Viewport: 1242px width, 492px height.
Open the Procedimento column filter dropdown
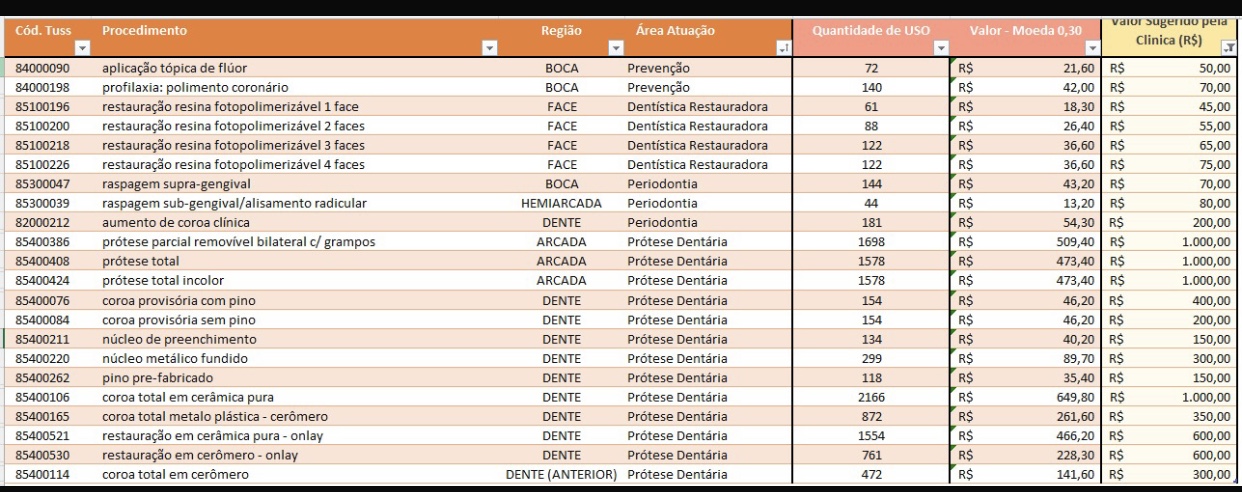click(x=490, y=48)
